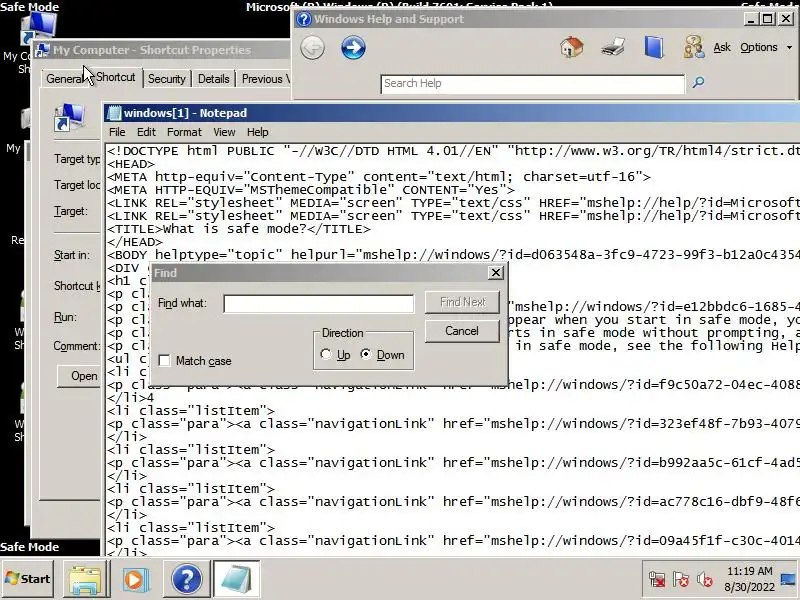This screenshot has height=600, width=800.
Task: Click the My Computer shortcut icon in Properties
Action: point(69,117)
